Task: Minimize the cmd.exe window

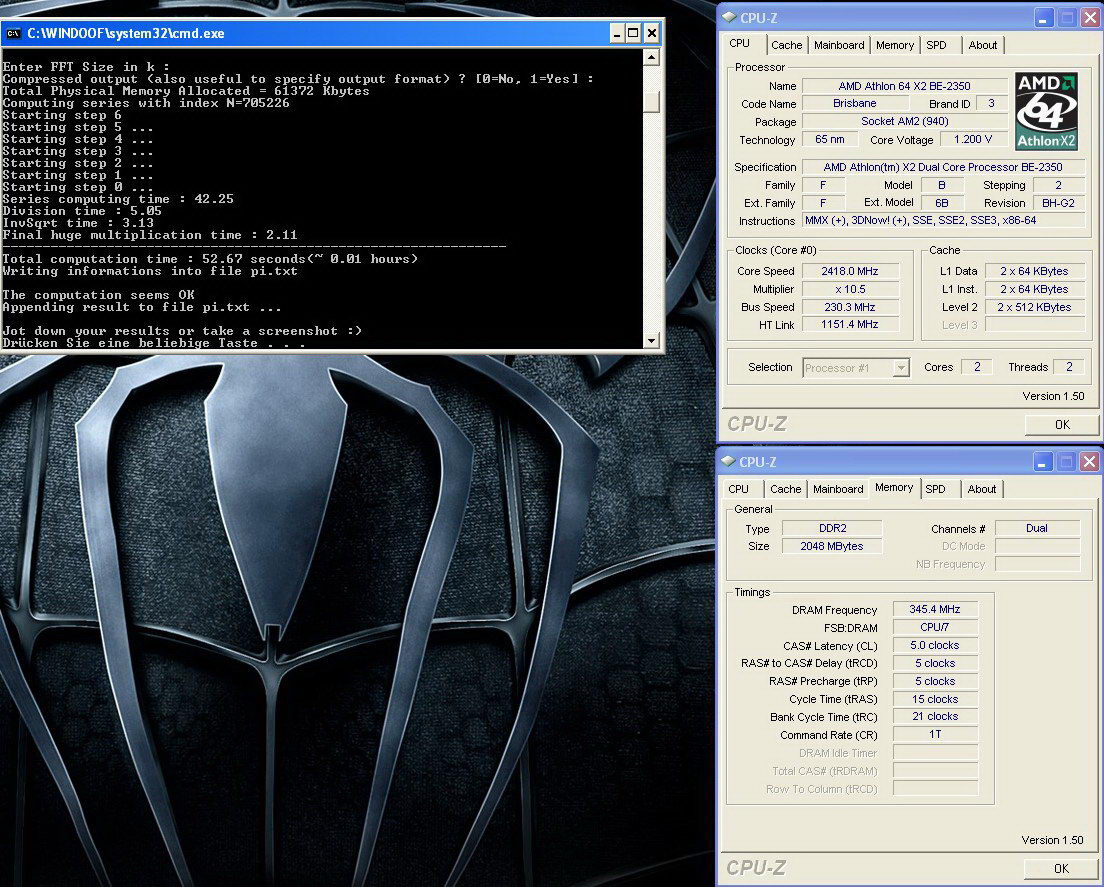Action: [x=617, y=33]
